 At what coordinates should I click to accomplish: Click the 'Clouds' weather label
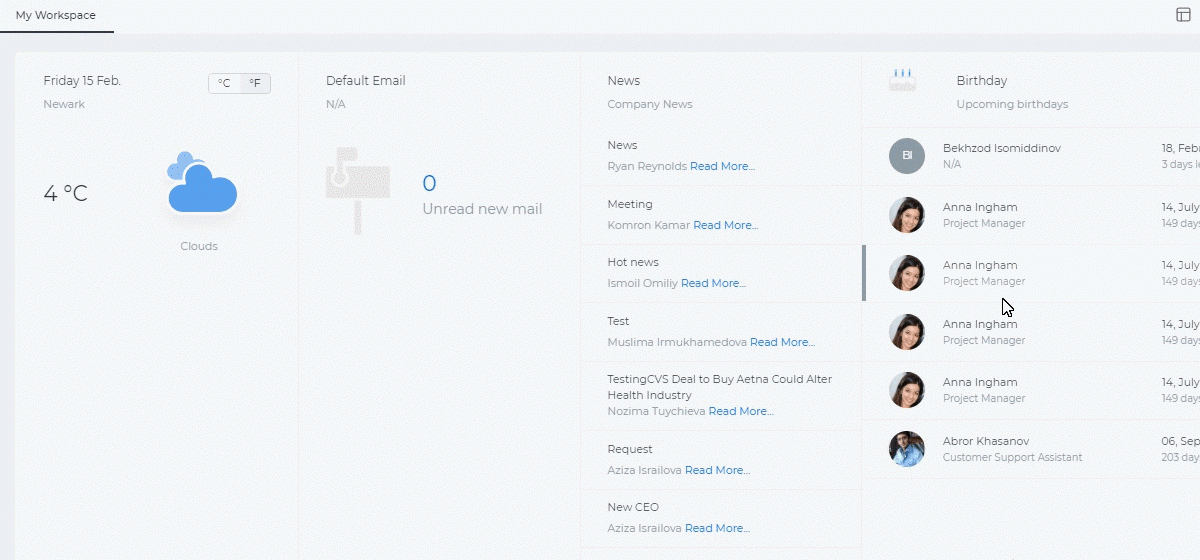pos(199,246)
